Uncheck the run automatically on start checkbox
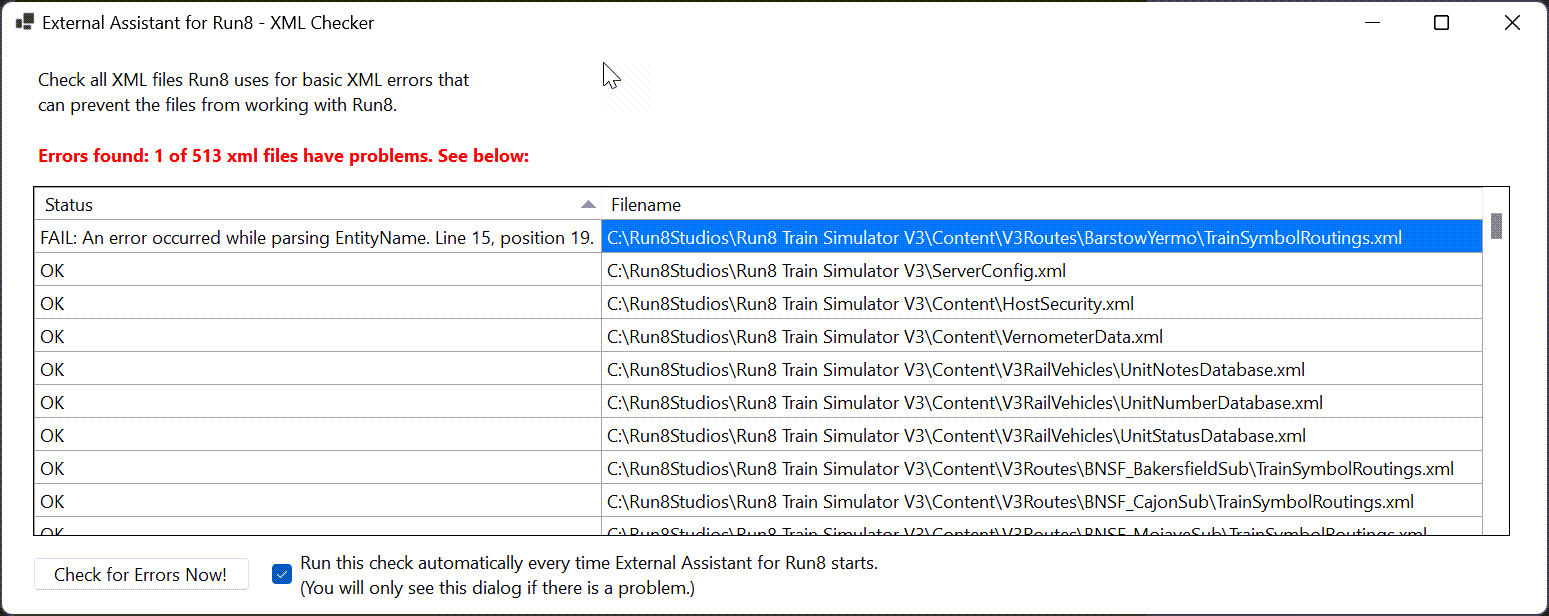Viewport: 1549px width, 616px height. tap(282, 574)
